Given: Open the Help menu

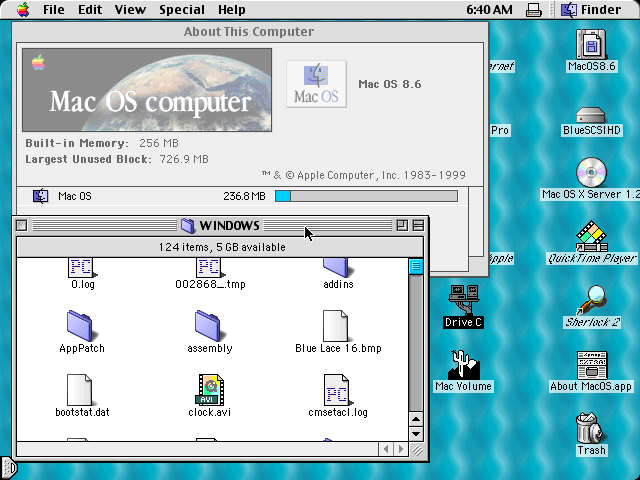Looking at the screenshot, I should [231, 9].
